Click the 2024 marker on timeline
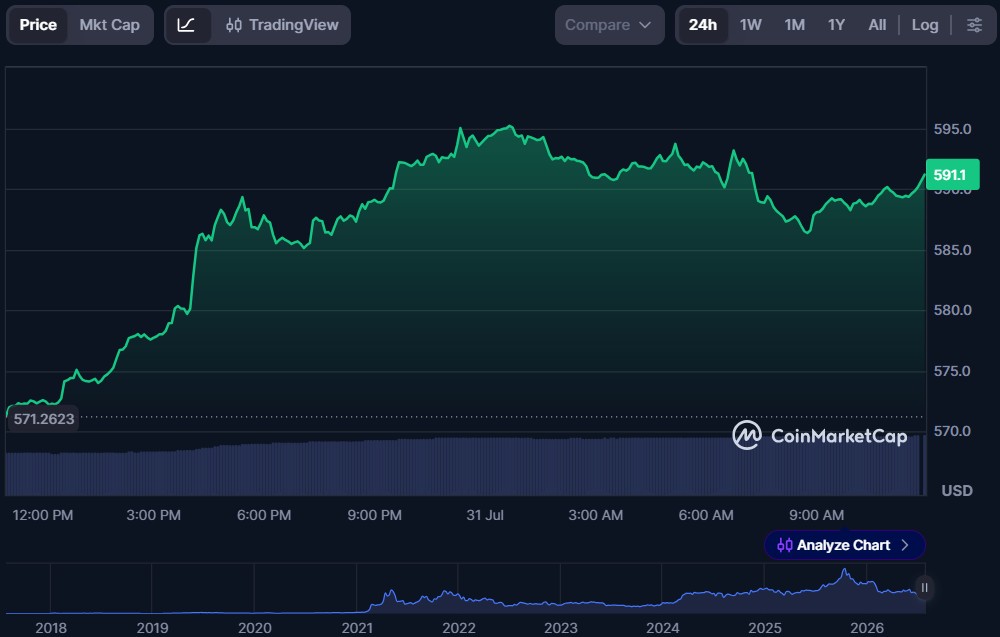Viewport: 1000px width, 637px height. (x=663, y=628)
